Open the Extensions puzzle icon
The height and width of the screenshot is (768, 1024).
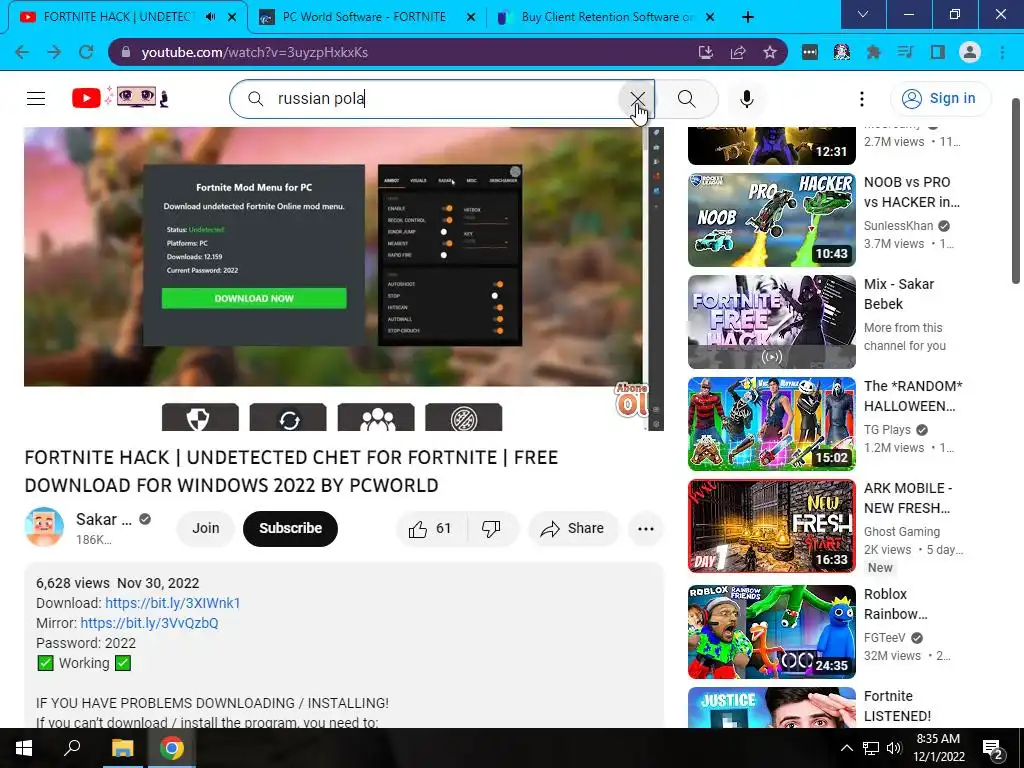873,52
